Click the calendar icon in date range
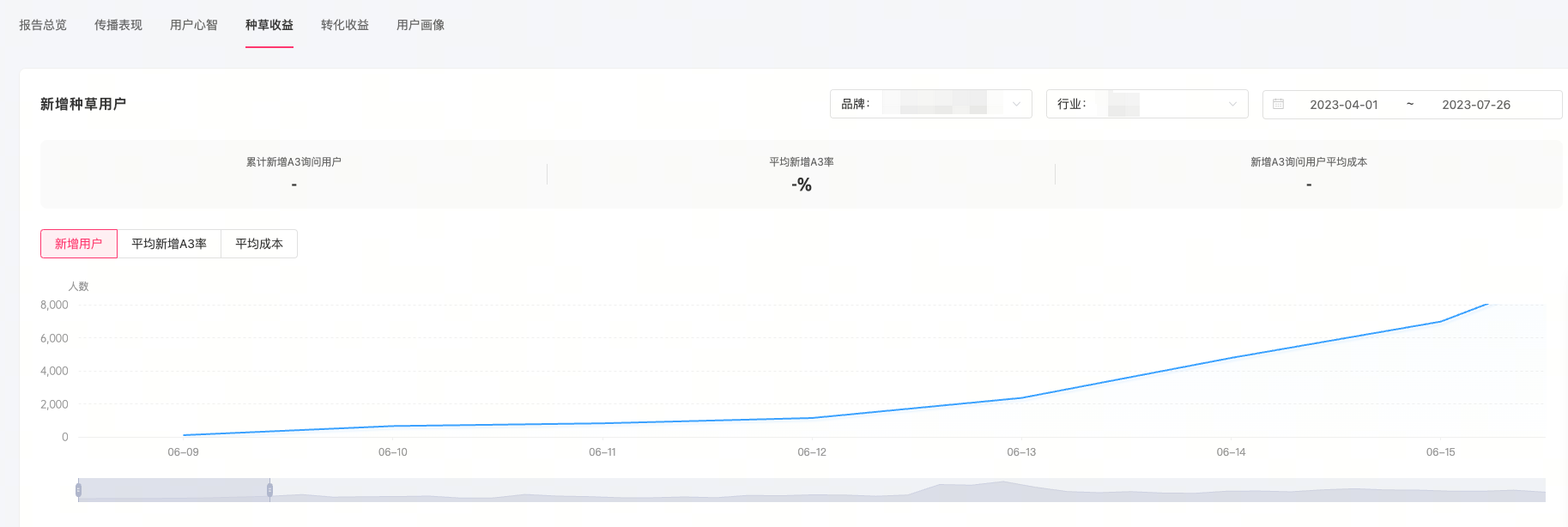 pyautogui.click(x=1278, y=104)
